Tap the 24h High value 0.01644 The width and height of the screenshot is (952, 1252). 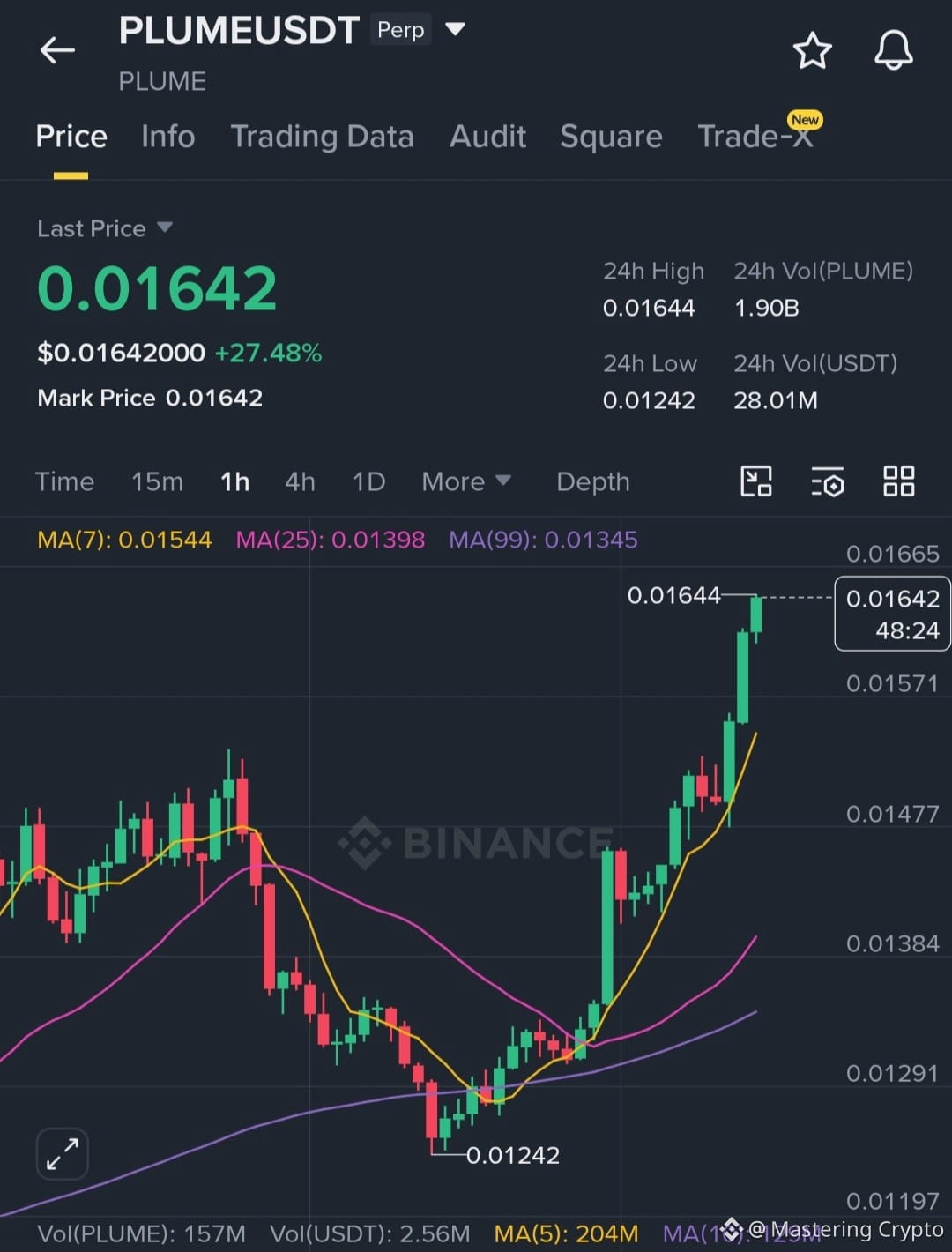(649, 308)
